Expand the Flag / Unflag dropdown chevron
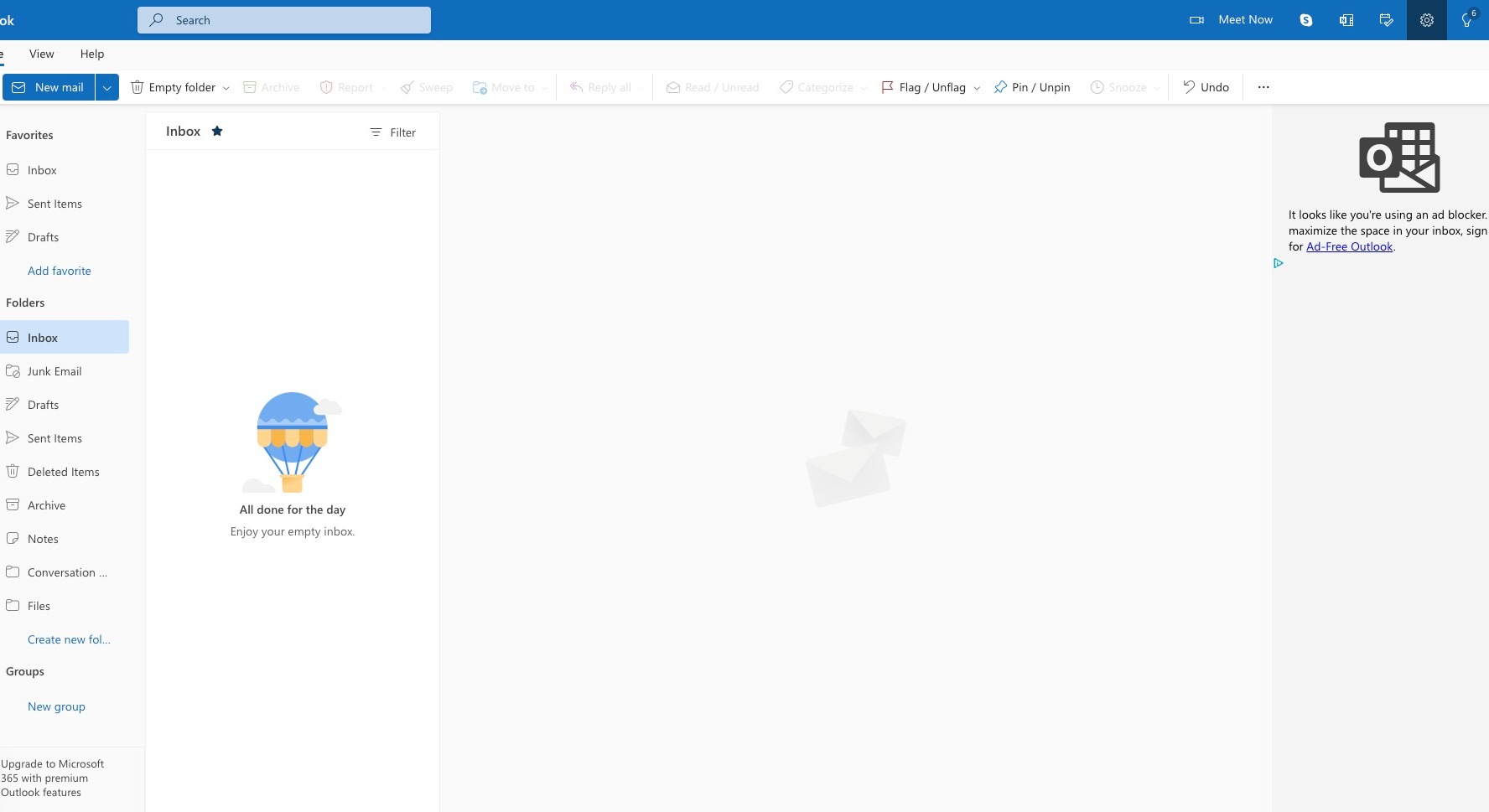1489x812 pixels. 977,88
